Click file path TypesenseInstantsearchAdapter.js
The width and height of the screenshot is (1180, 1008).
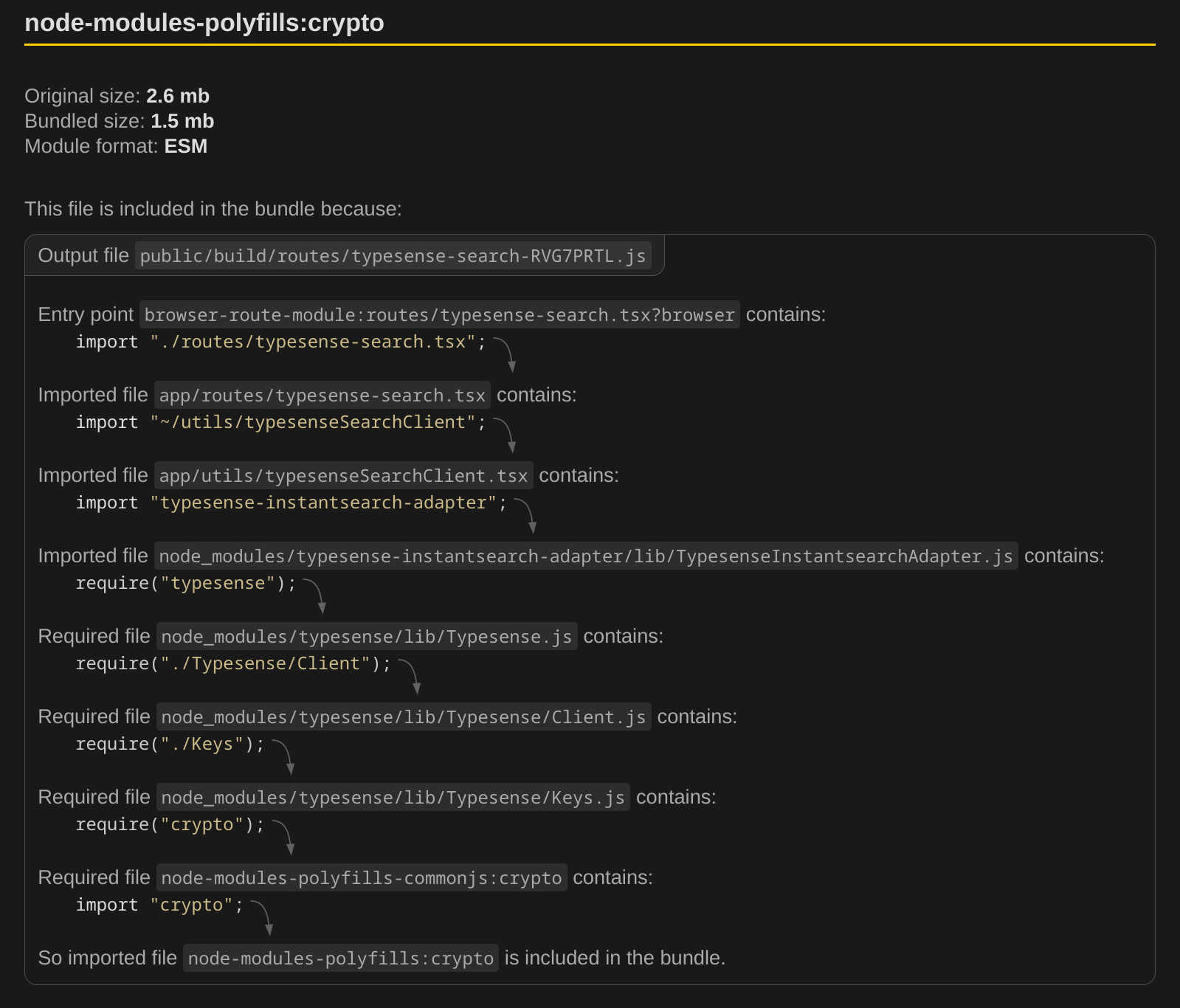tap(586, 556)
